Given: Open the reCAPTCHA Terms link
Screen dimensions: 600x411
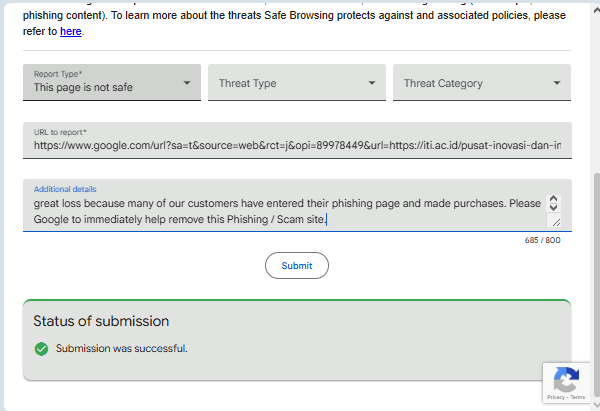Looking at the screenshot, I should (578, 398).
